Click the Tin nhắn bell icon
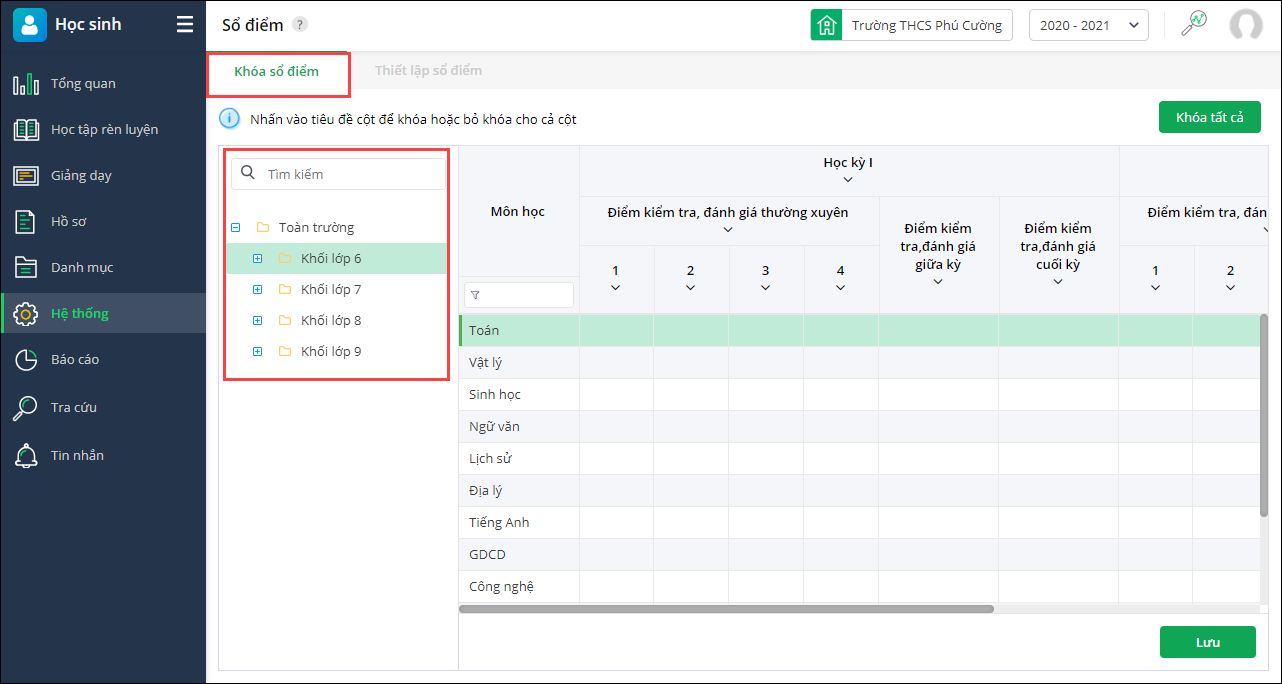 pyautogui.click(x=26, y=456)
